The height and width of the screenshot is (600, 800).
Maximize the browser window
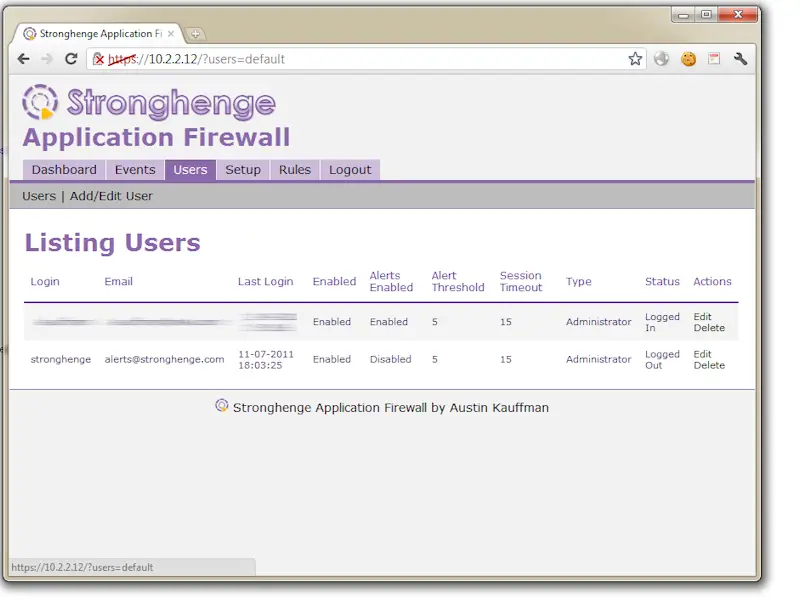coord(707,15)
